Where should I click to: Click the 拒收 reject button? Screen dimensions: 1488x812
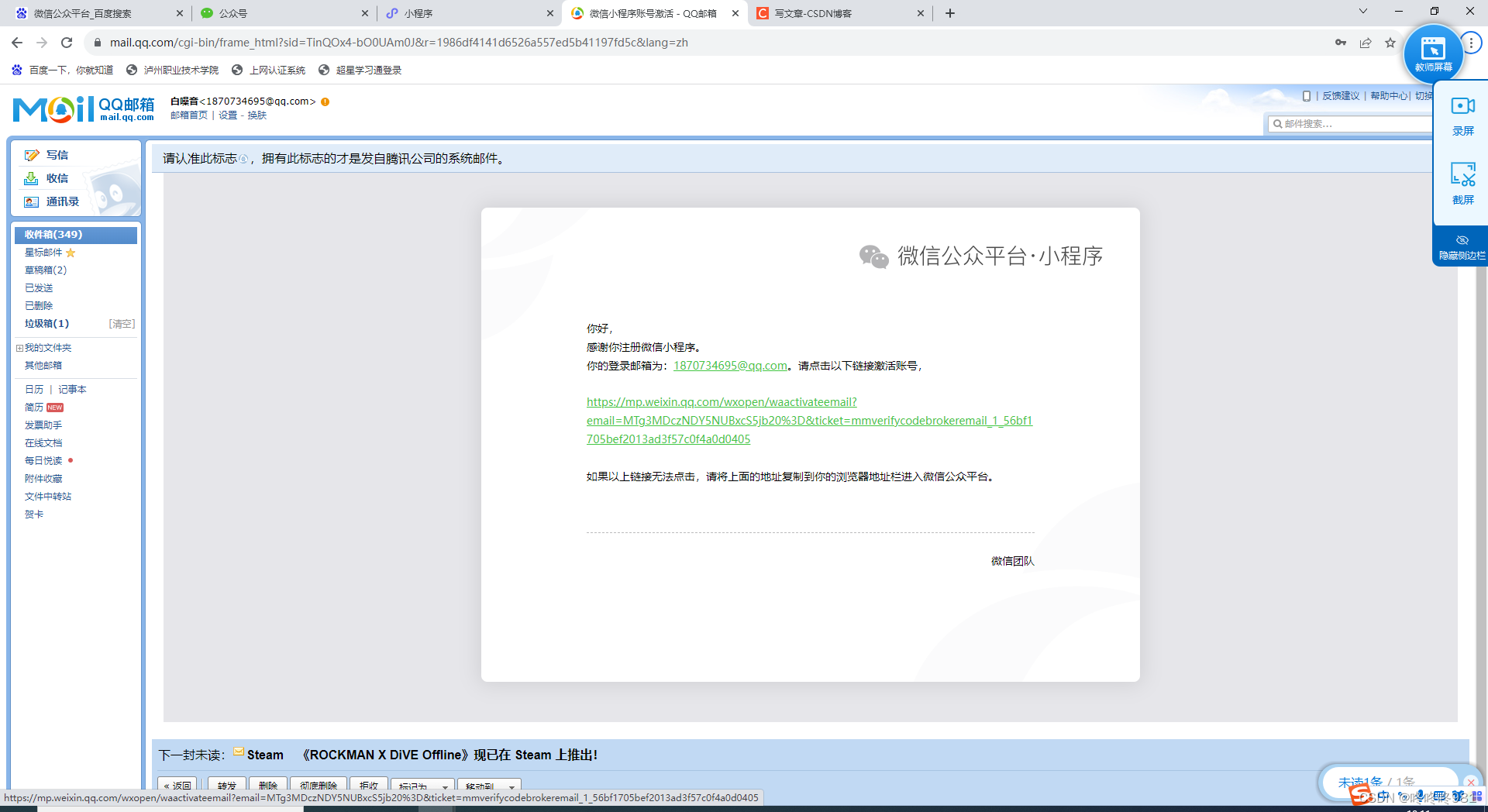coord(369,785)
